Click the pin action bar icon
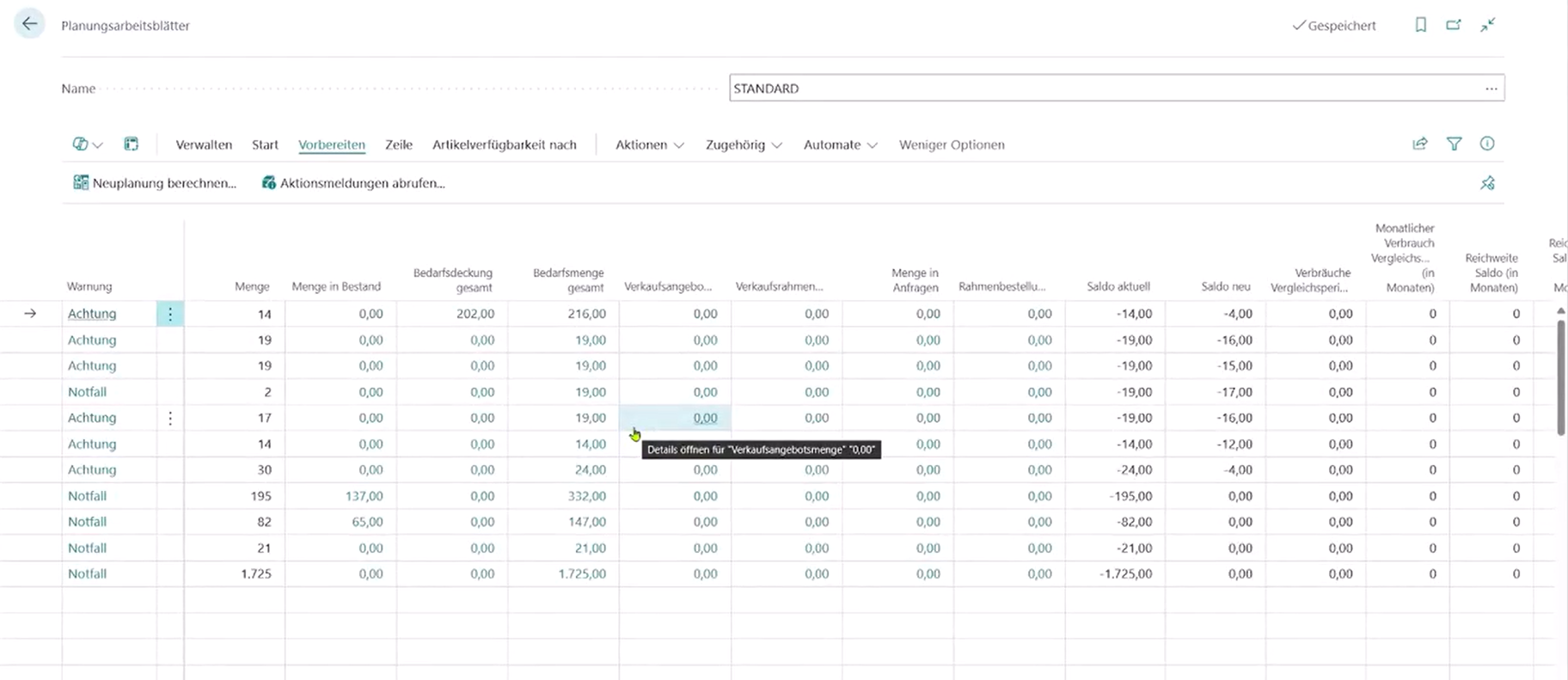 pos(1487,183)
